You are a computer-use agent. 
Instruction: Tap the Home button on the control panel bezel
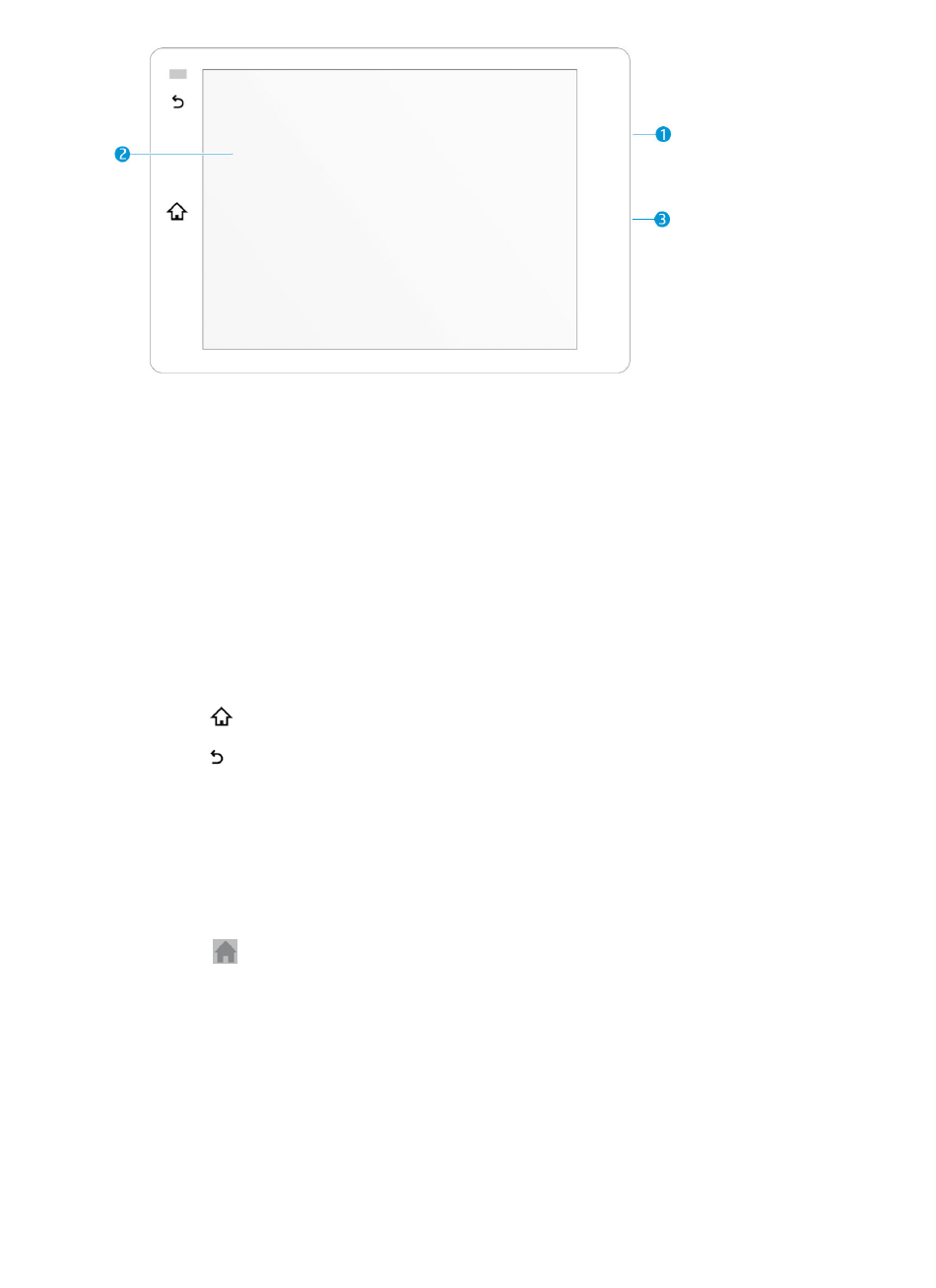(177, 212)
